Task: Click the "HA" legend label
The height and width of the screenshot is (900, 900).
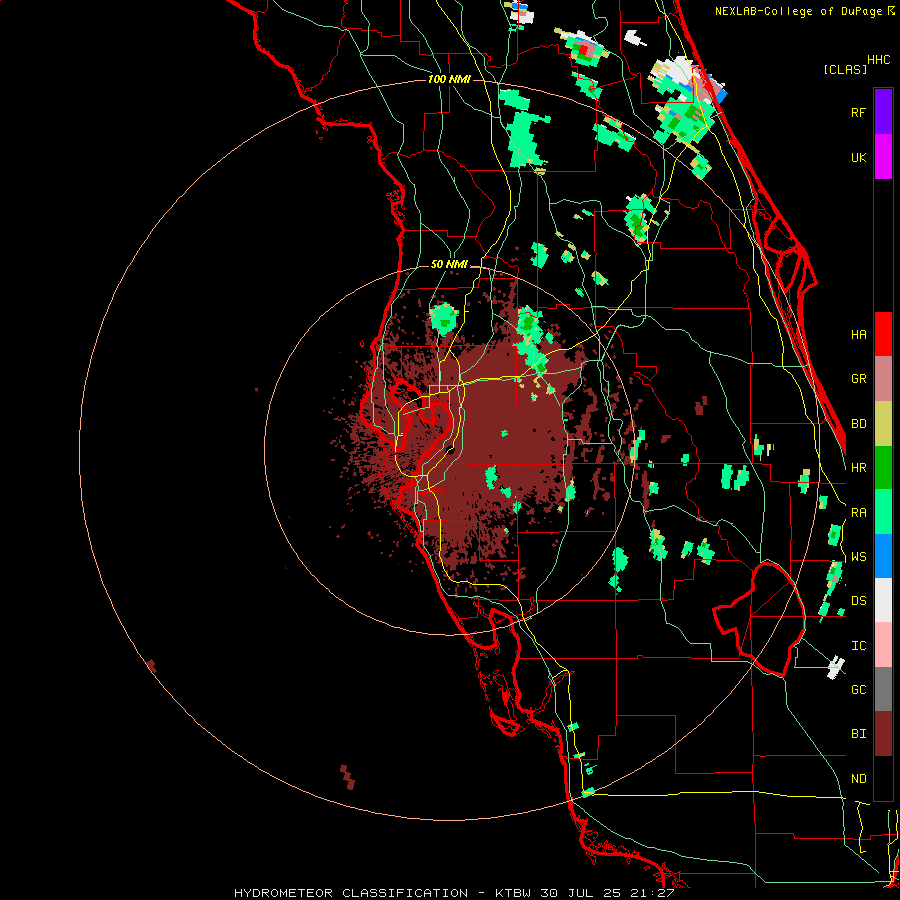Action: coord(858,334)
